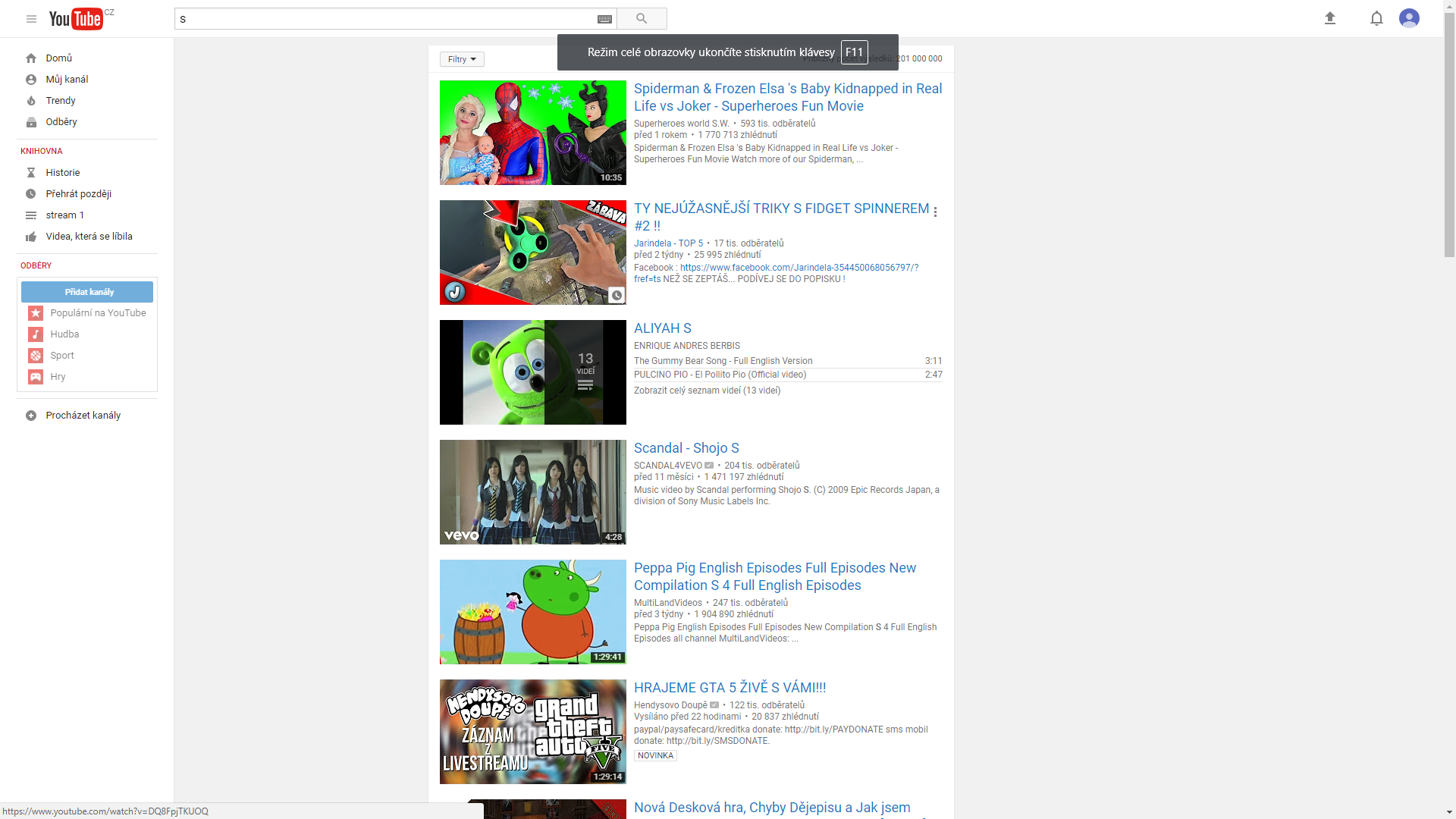Open the three-dot menu on fidget spinner video

(x=935, y=212)
